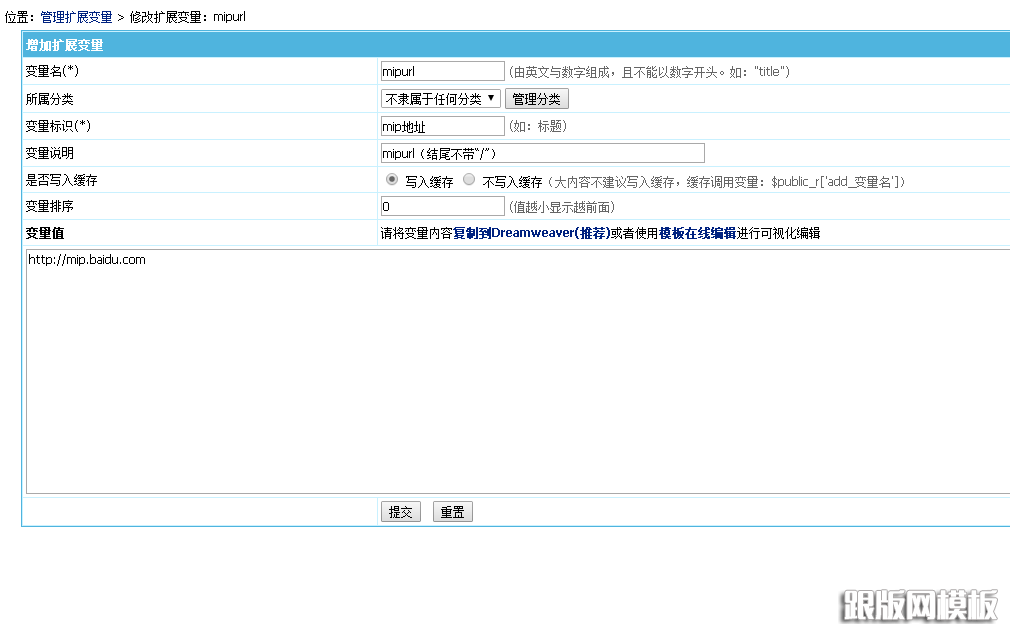
Task: Click the cache hint mentioning $public_r
Action: [727, 182]
